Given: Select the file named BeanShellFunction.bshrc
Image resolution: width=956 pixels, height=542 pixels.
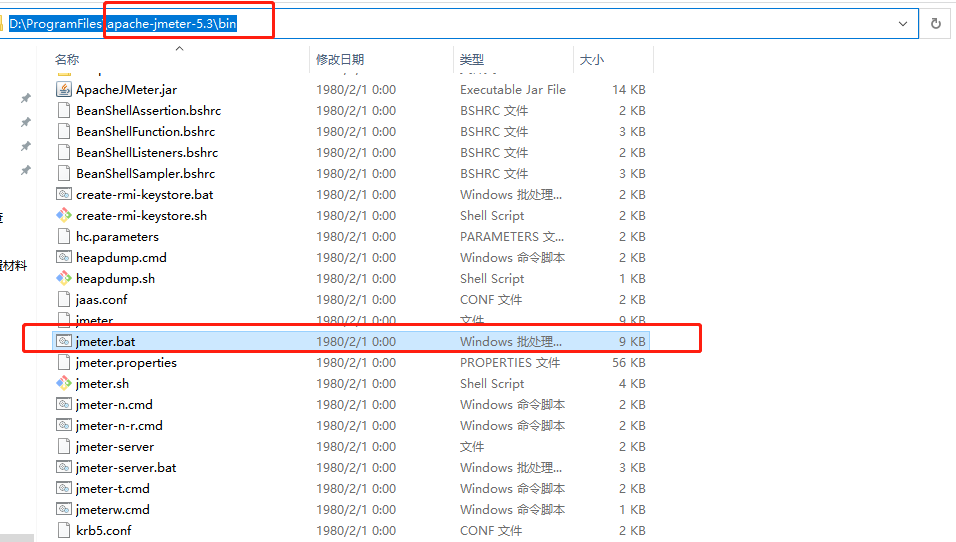Looking at the screenshot, I should click(x=145, y=132).
